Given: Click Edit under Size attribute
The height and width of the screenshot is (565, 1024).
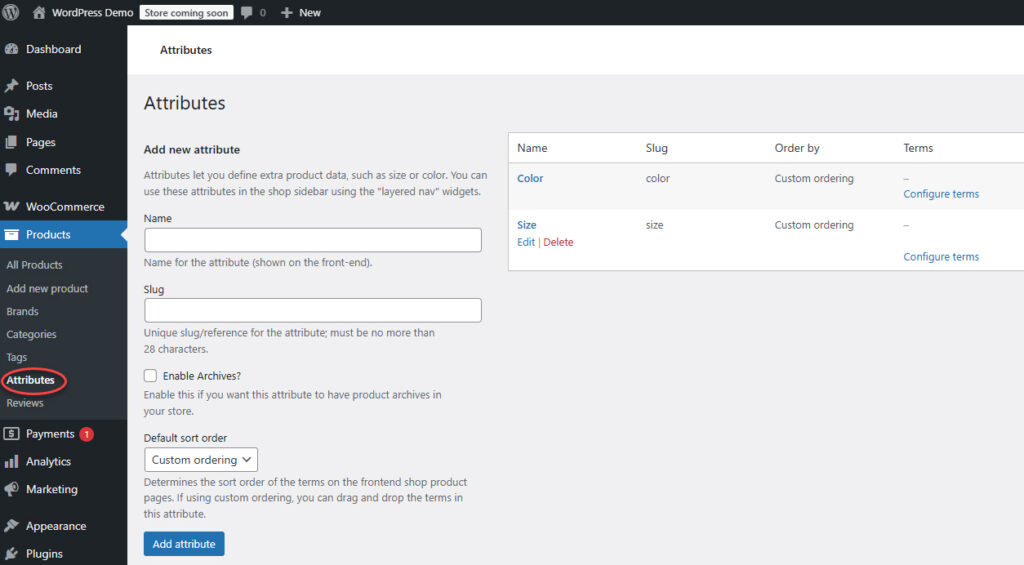Looking at the screenshot, I should pyautogui.click(x=526, y=242).
